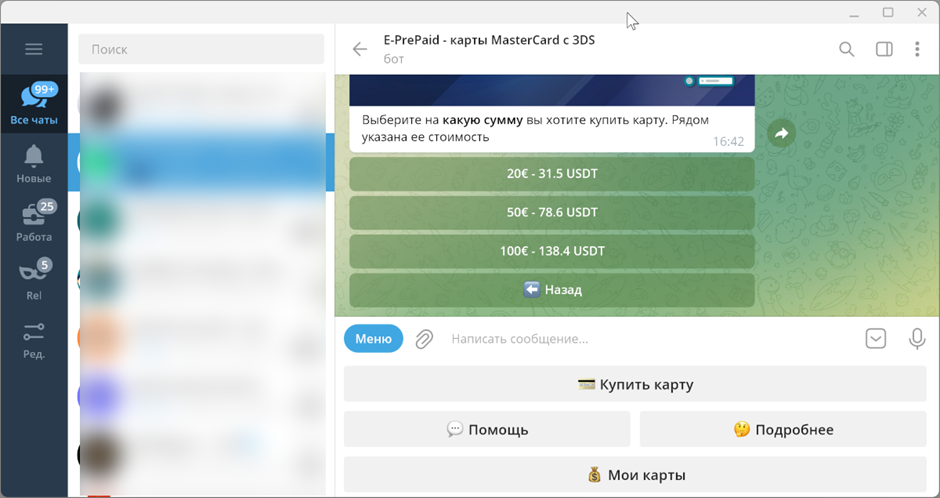Click the message time 16:42
This screenshot has height=498, width=940.
[728, 141]
